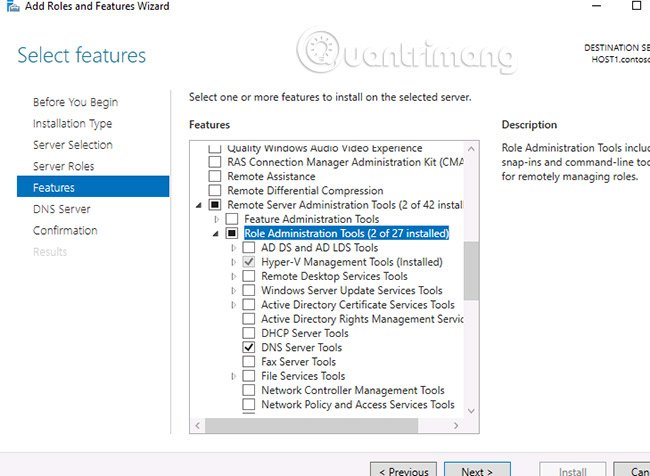650x476 pixels.
Task: Check Active Directory Certificate Services Tools box
Action: pyautogui.click(x=249, y=304)
